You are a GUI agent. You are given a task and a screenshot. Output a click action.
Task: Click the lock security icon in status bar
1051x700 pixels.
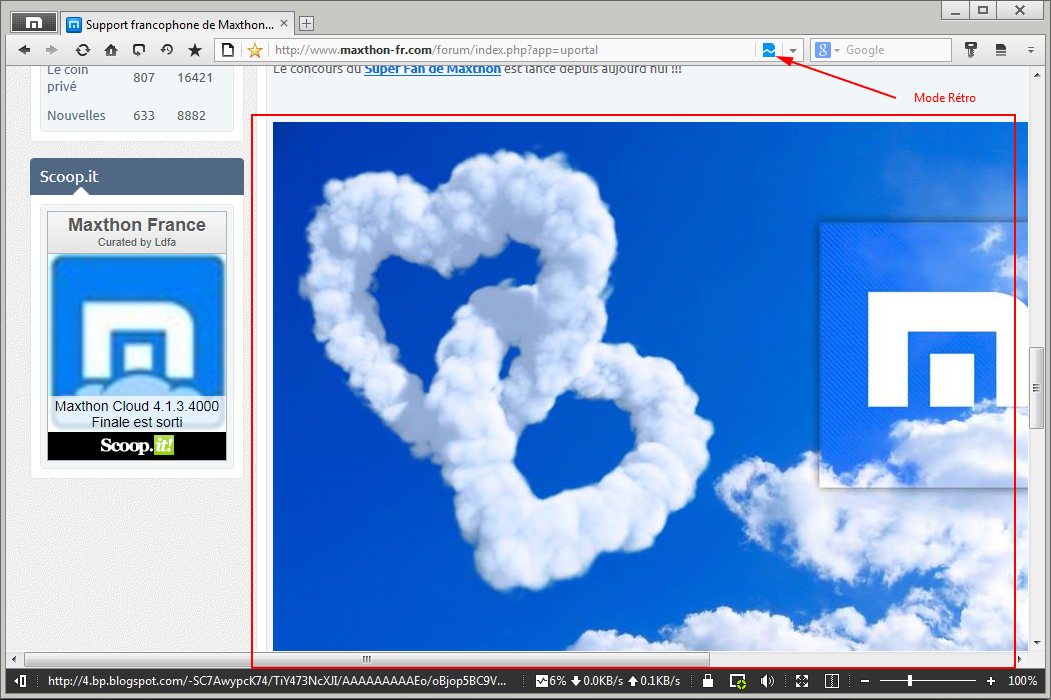click(708, 681)
